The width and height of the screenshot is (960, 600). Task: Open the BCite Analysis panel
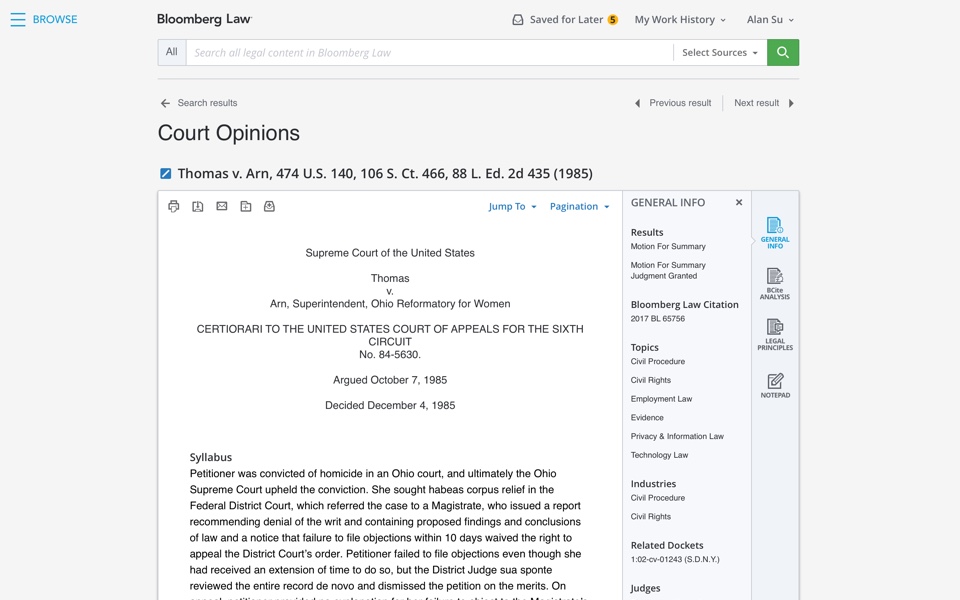tap(775, 283)
